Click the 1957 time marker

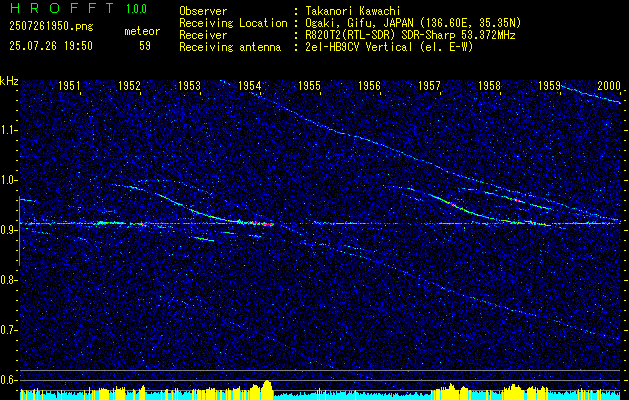pyautogui.click(x=429, y=85)
